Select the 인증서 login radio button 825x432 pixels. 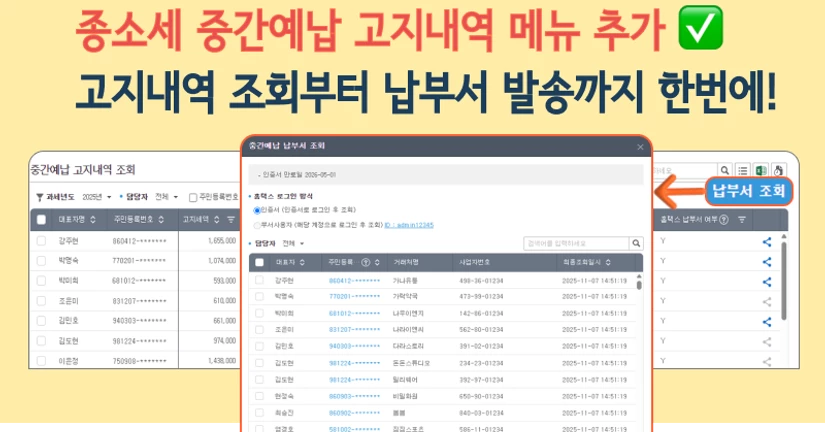click(257, 210)
